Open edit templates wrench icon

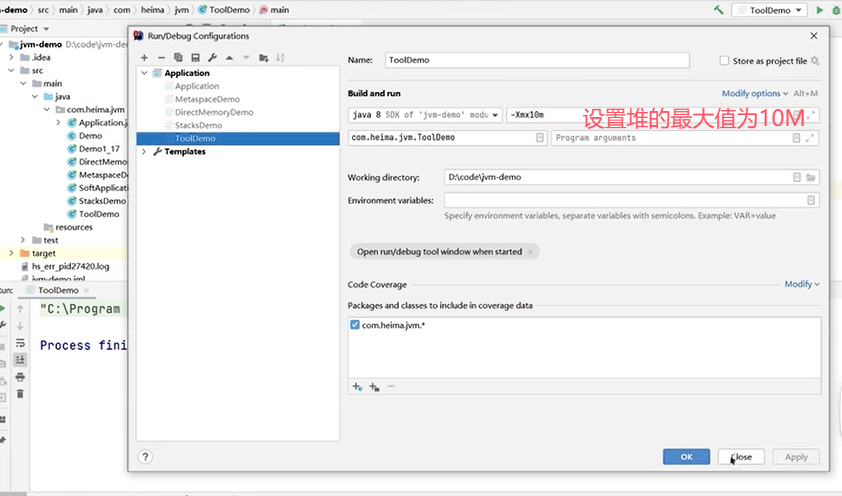coord(212,57)
